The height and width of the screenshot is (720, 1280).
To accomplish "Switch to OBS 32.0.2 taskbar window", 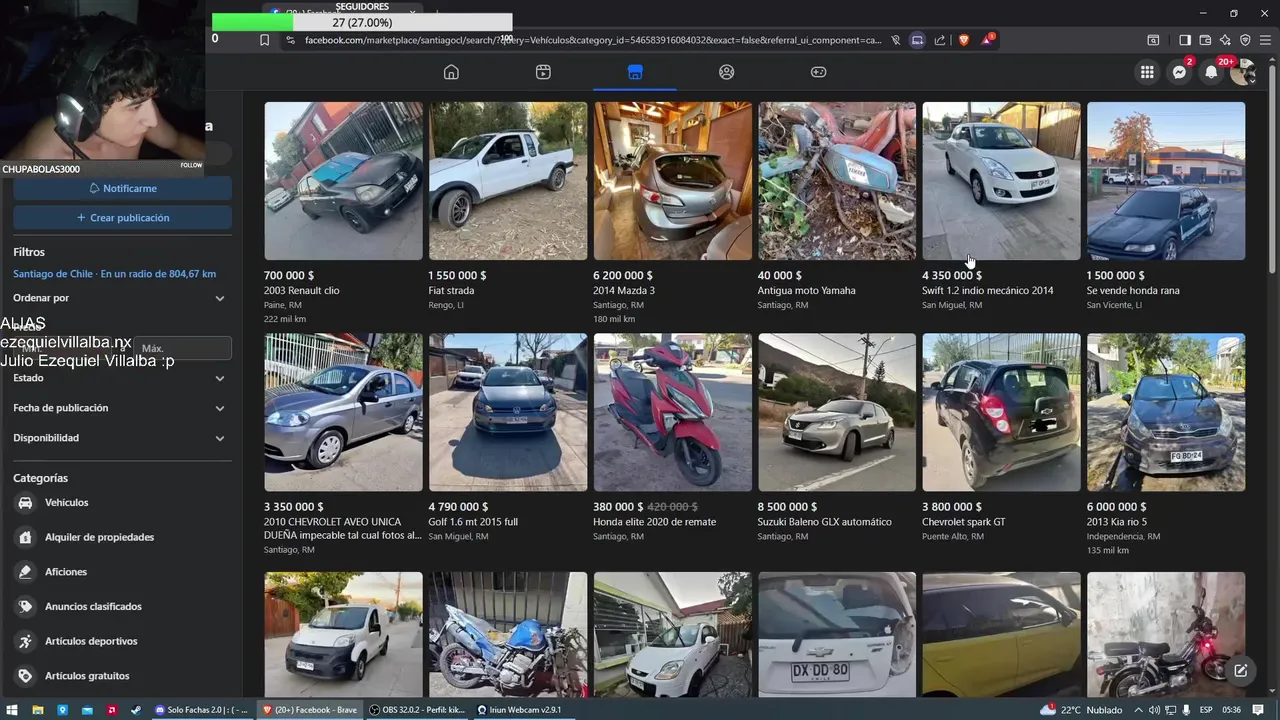I will pos(418,710).
